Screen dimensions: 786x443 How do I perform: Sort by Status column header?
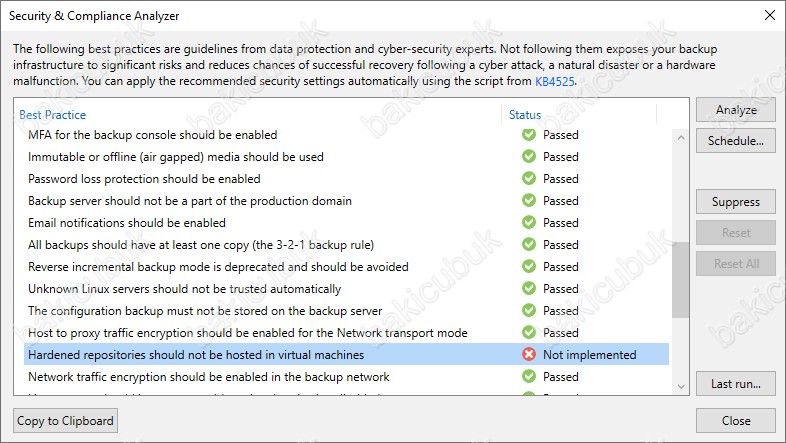pos(525,115)
